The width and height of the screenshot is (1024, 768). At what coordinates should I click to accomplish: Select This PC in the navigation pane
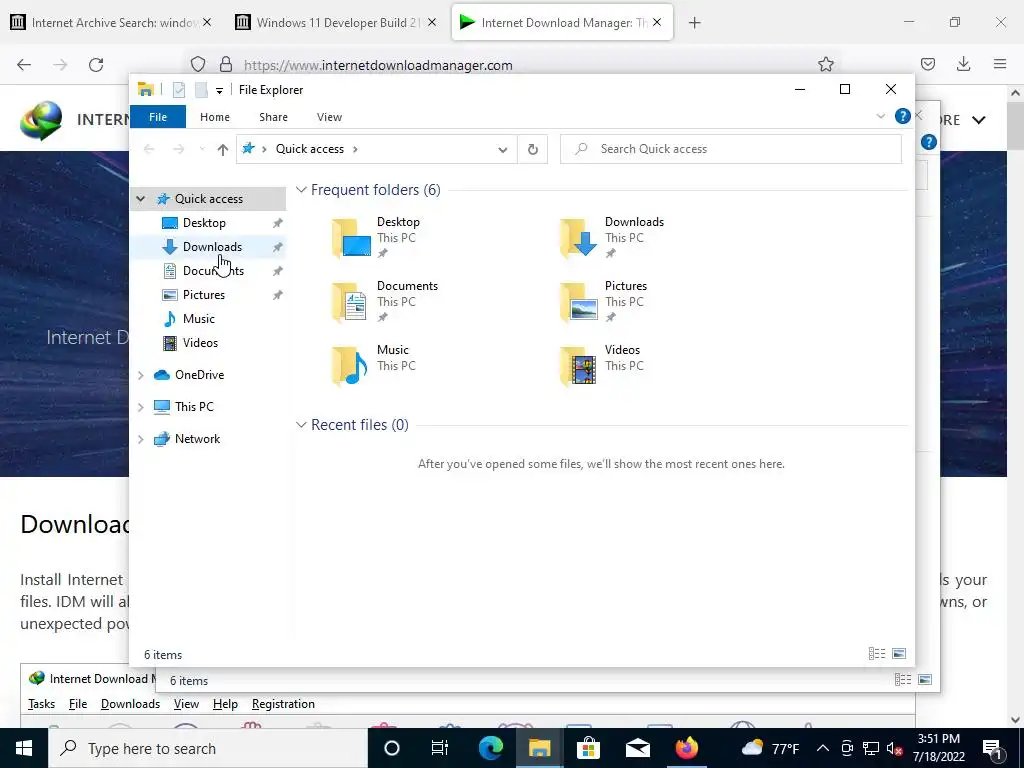194,407
